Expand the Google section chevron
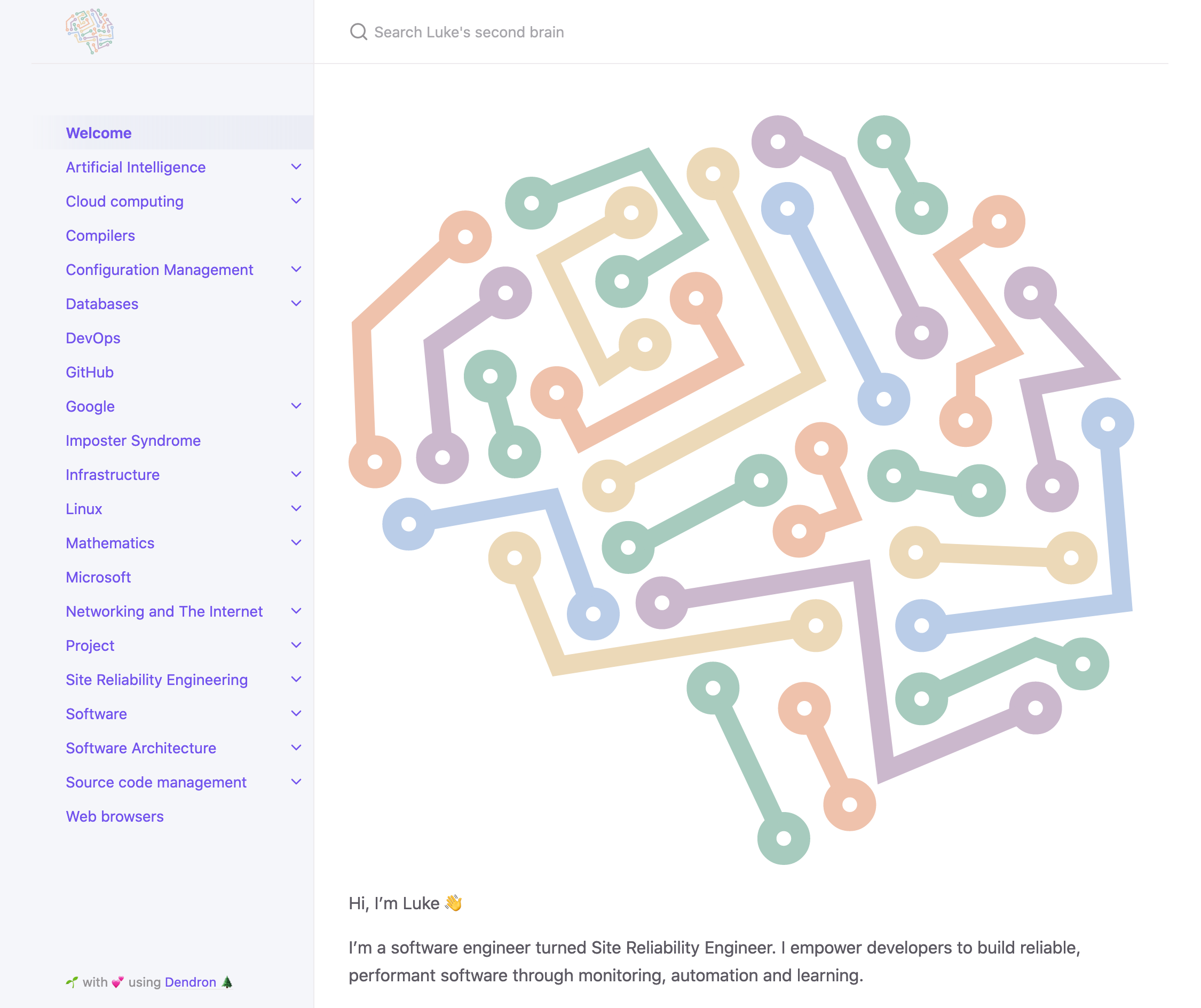 point(296,406)
